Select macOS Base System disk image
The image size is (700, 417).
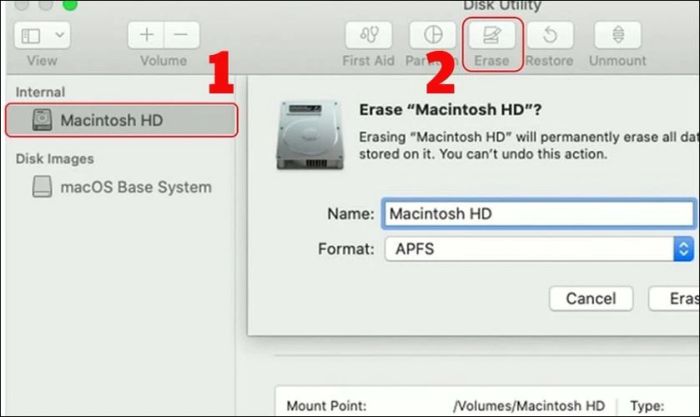(x=121, y=187)
